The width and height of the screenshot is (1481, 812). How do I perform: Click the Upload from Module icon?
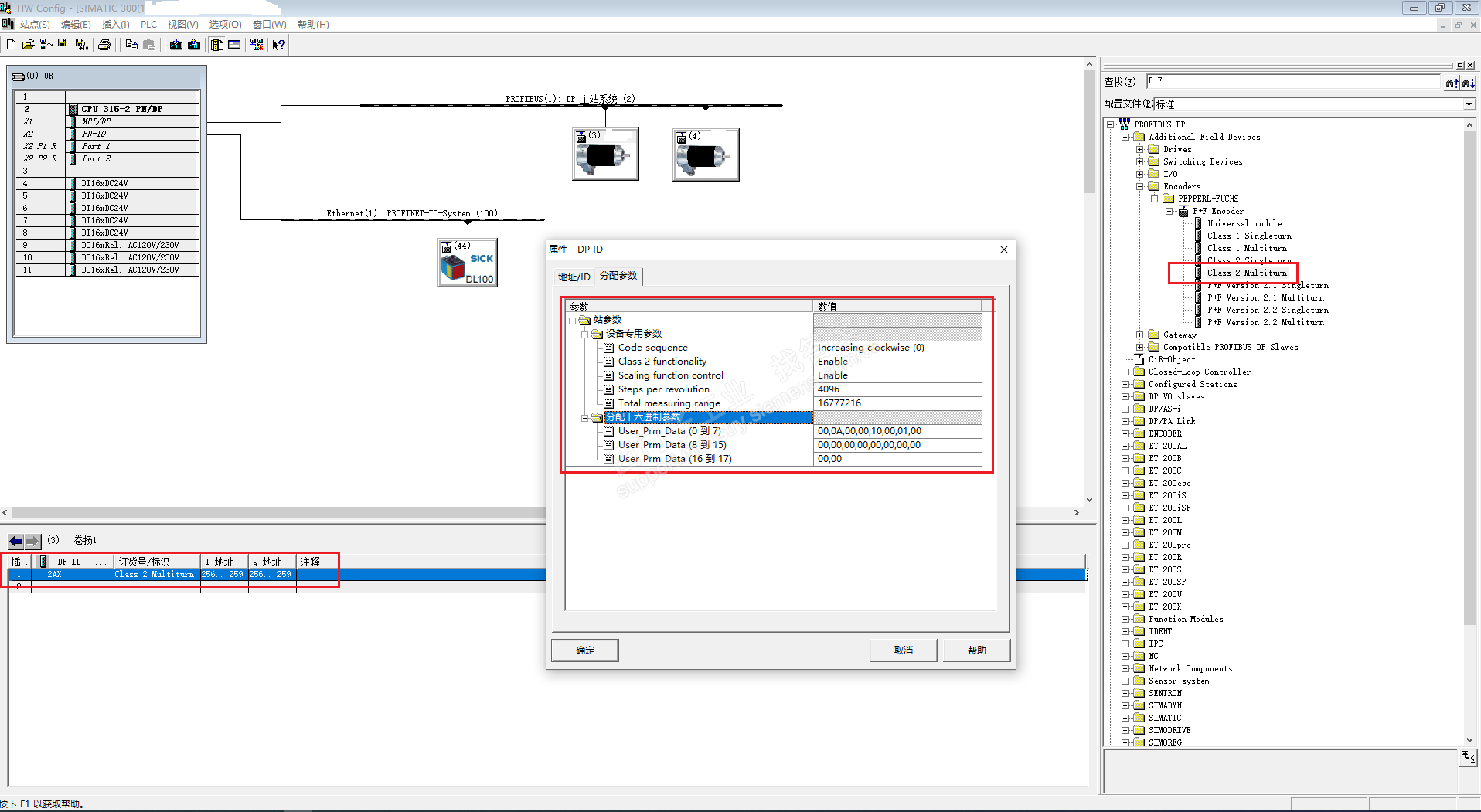pyautogui.click(x=194, y=45)
